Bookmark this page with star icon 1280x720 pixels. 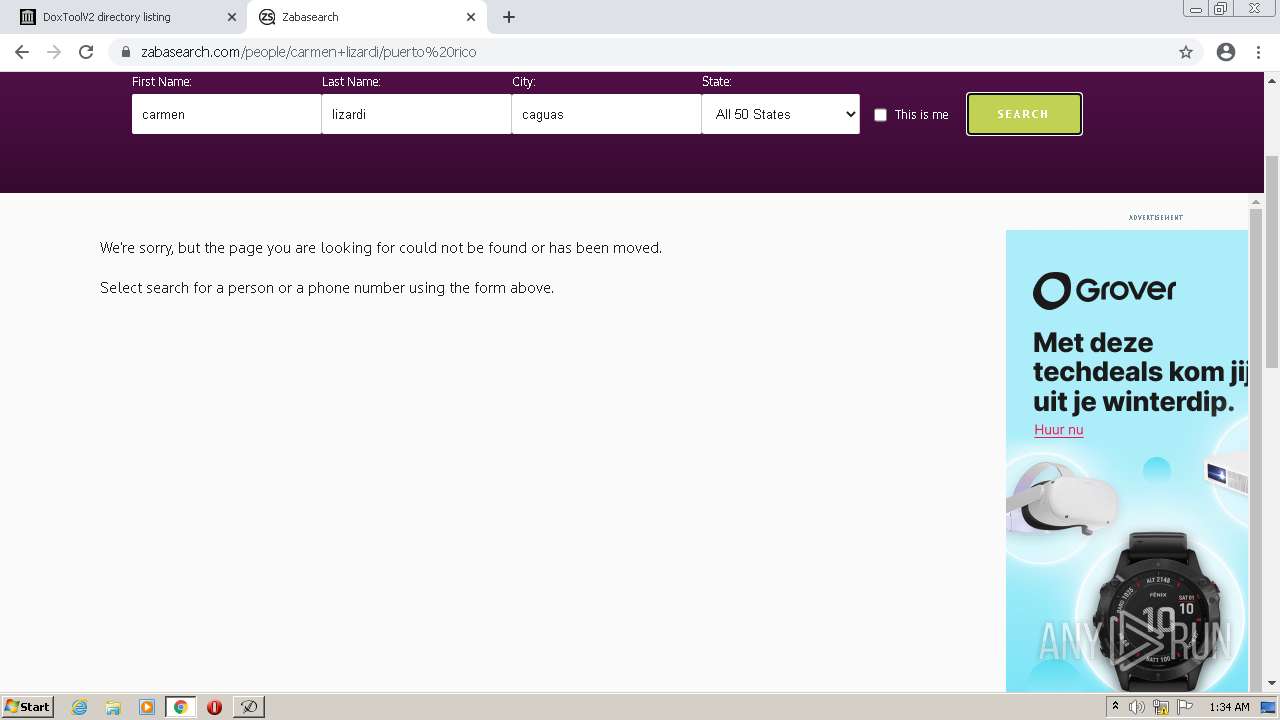1186,52
